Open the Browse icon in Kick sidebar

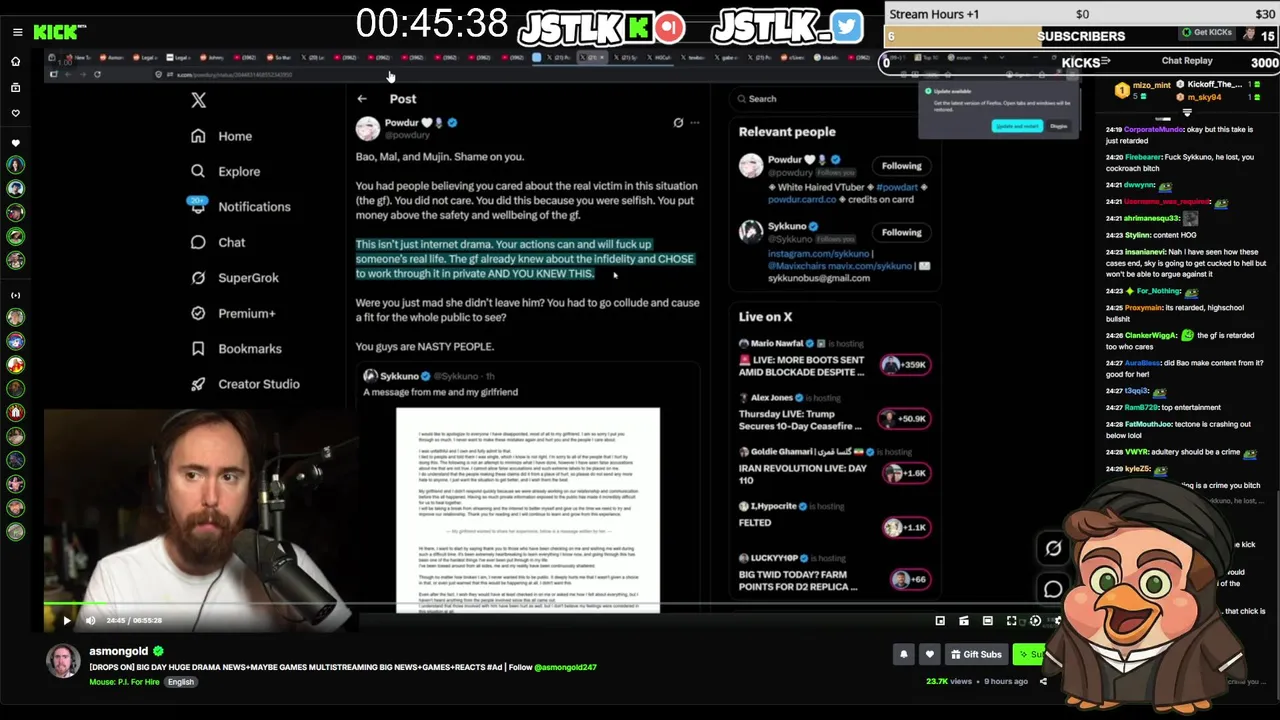click(x=15, y=88)
